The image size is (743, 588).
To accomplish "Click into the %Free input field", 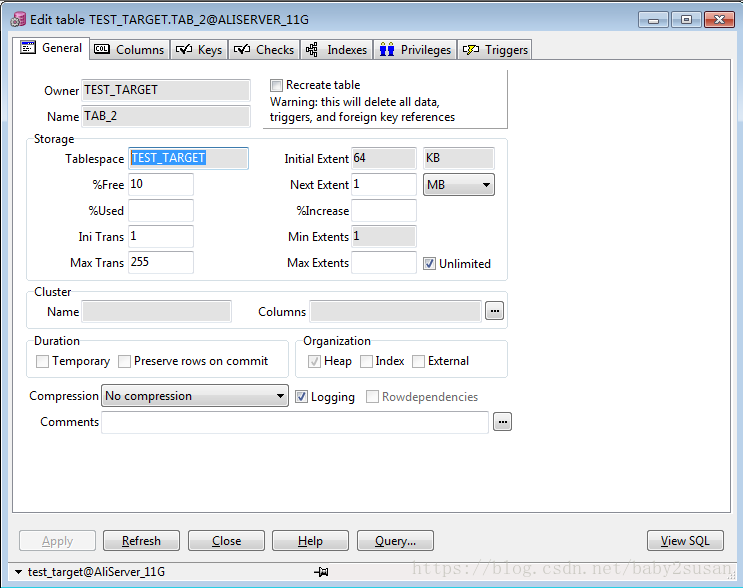I will [x=160, y=185].
